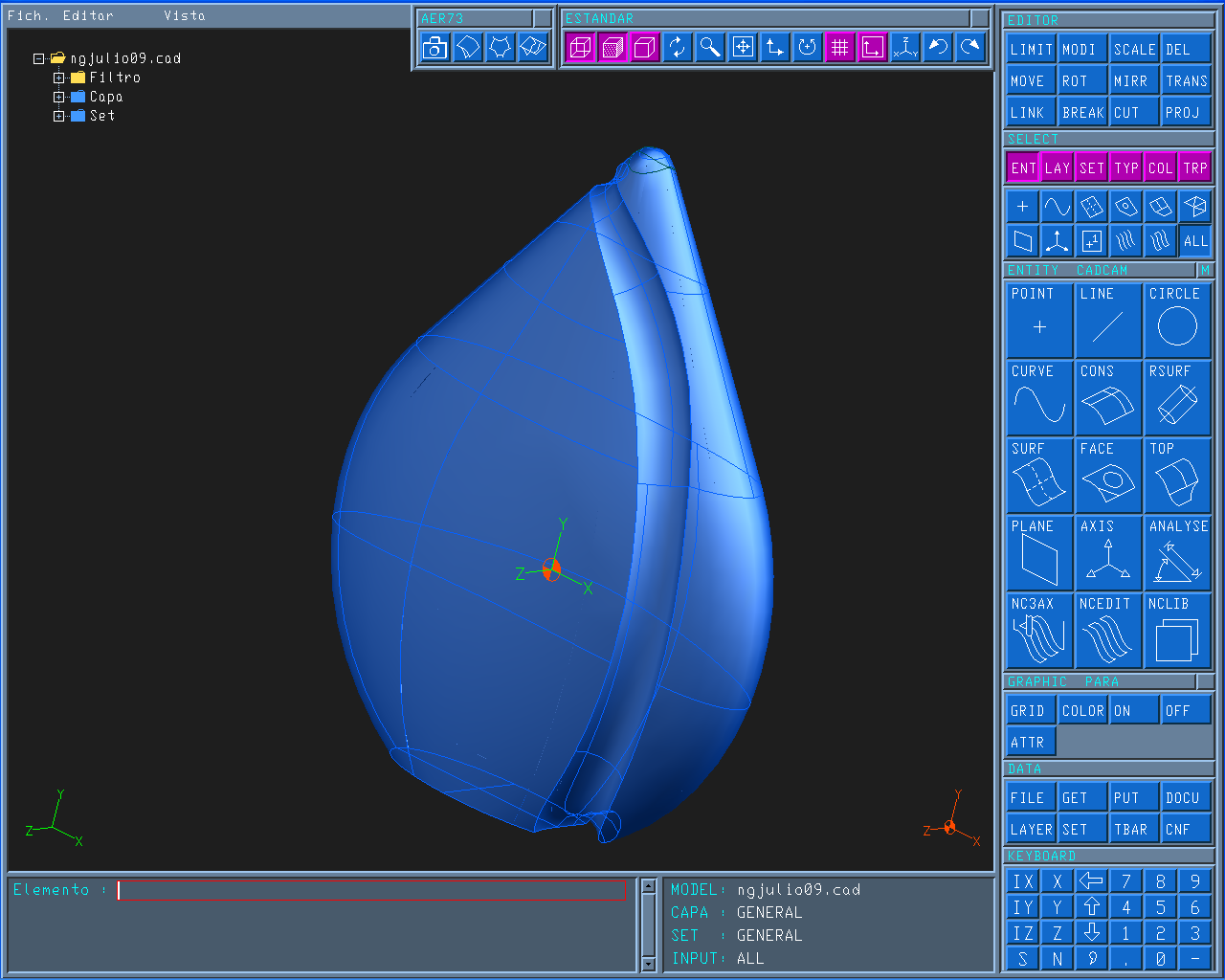Click the rotate-about-point icon with plus

808,47
